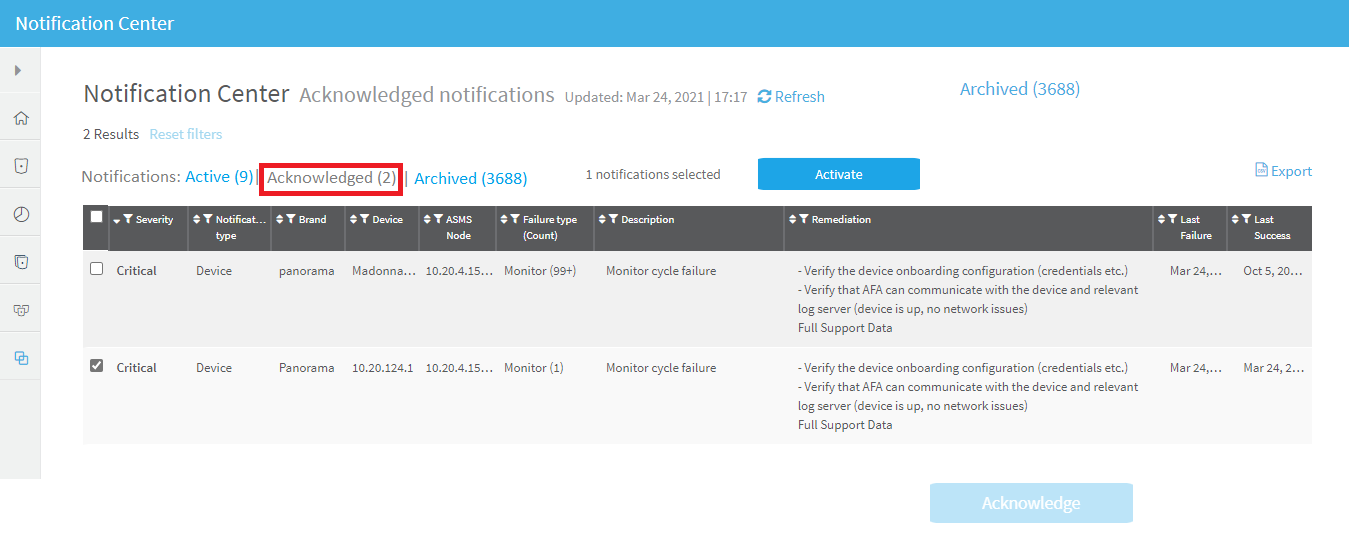The width and height of the screenshot is (1350, 545).
Task: Uncheck the 10.20.124.1 Panorama row checkbox
Action: (x=97, y=366)
